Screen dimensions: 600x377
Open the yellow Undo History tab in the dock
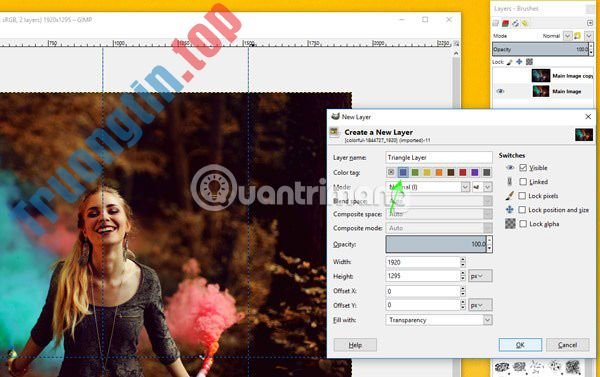(525, 24)
